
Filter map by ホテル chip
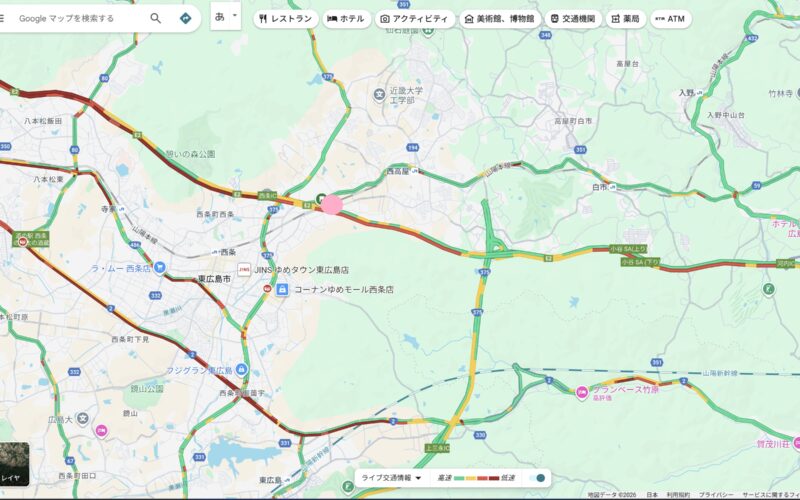(x=346, y=19)
